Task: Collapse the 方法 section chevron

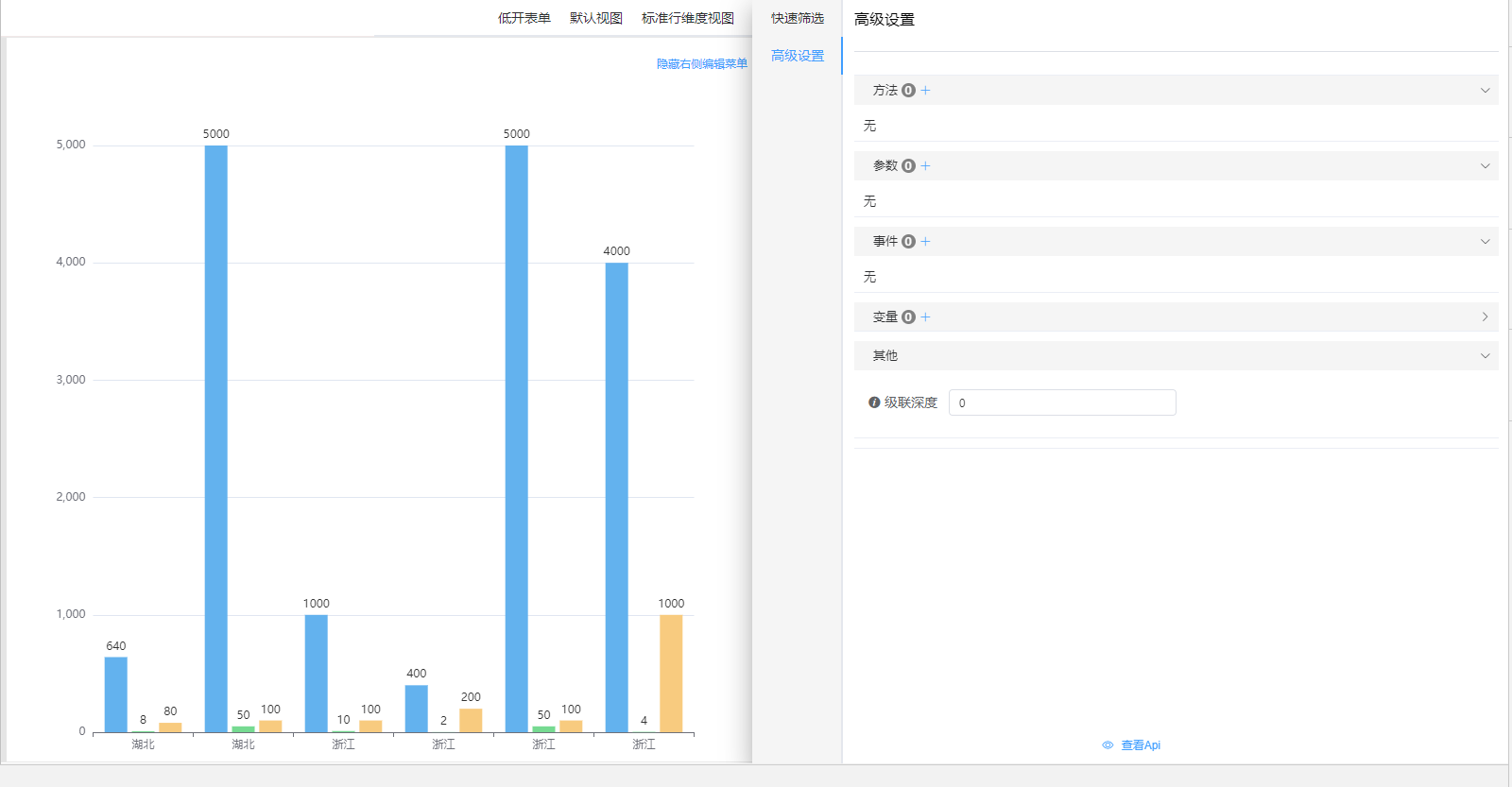Action: point(1485,91)
